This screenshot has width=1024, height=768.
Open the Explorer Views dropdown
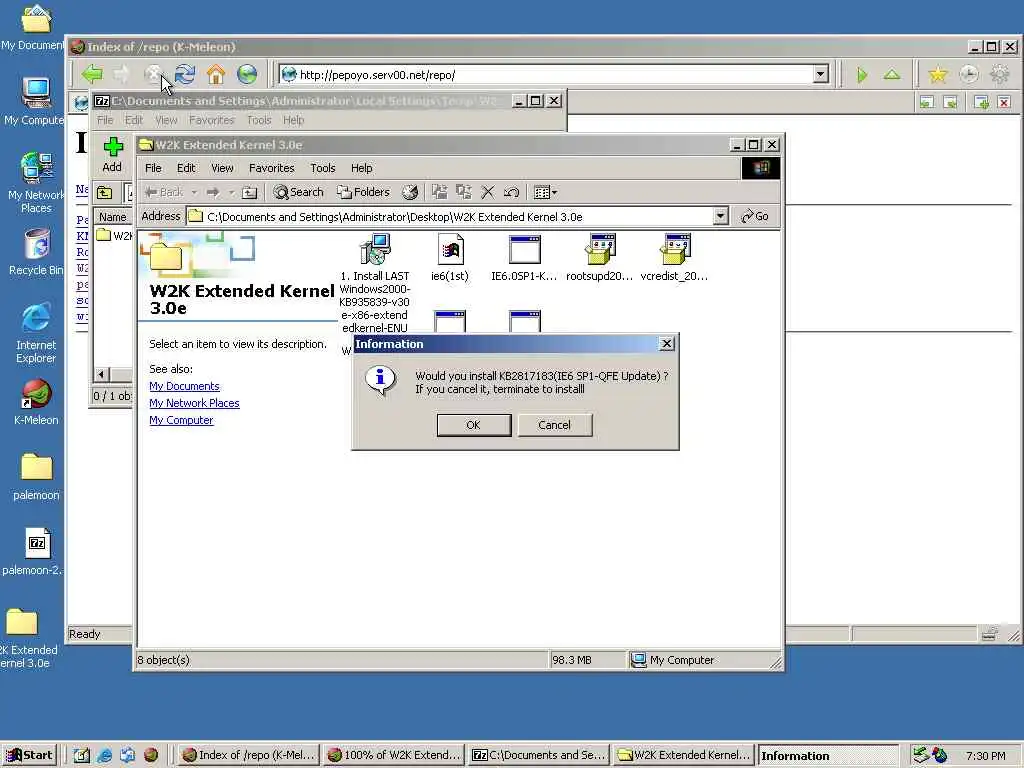coord(545,192)
